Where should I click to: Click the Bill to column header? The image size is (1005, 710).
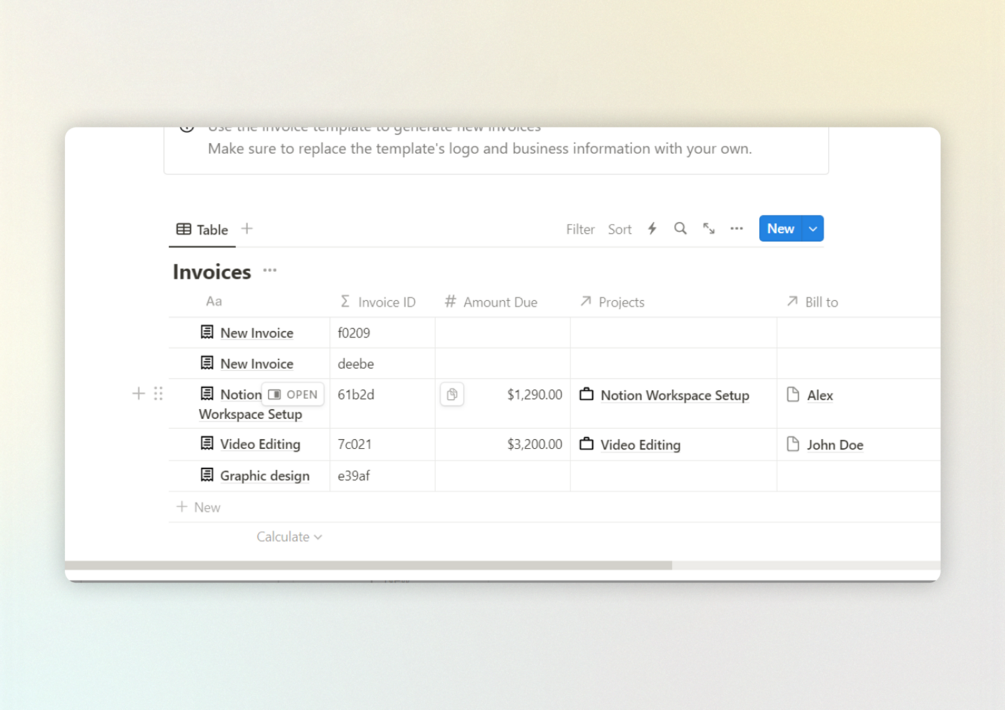812,302
